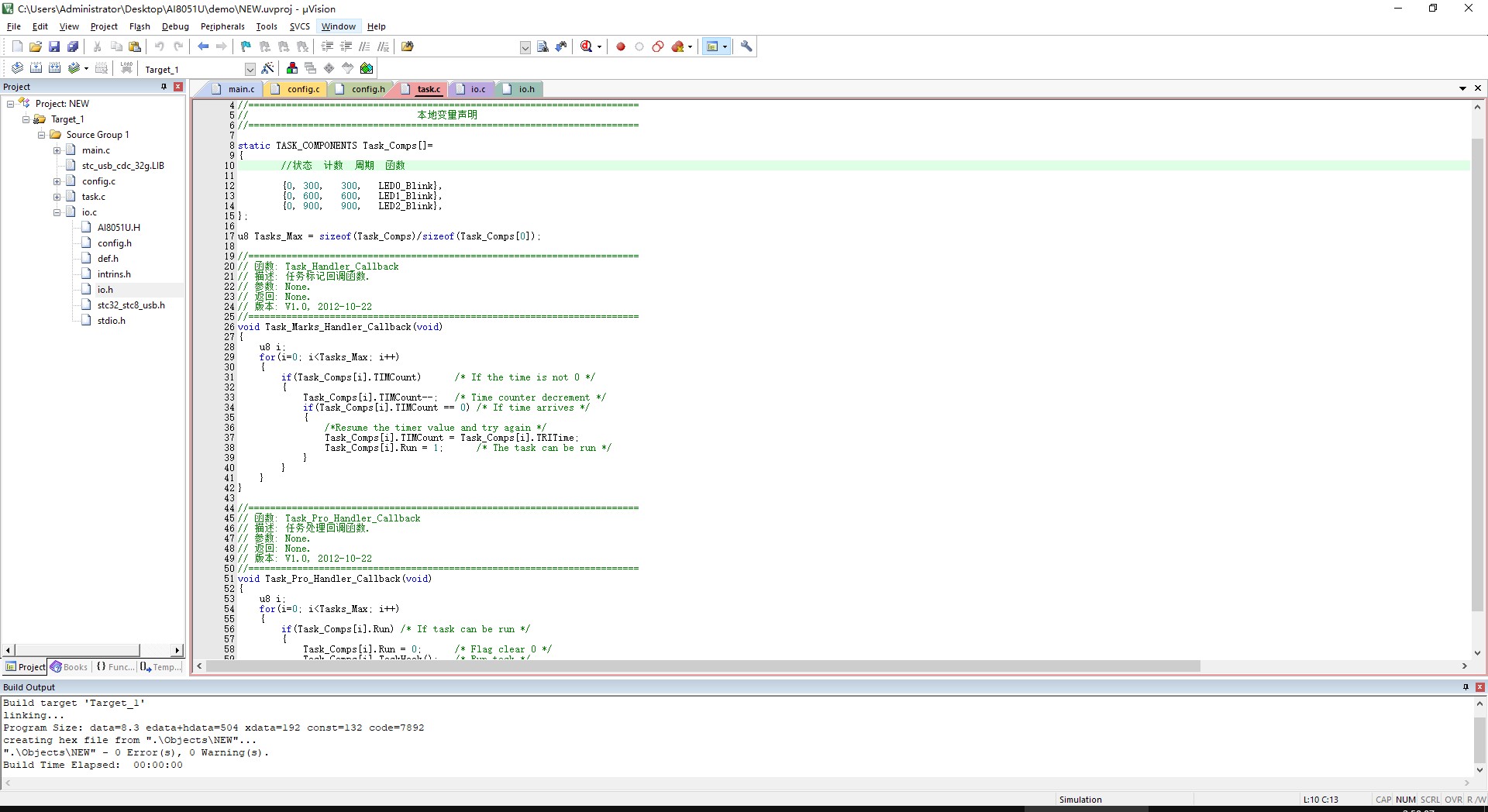Click the Manage Project Items icon
1488x812 pixels.
[x=292, y=68]
